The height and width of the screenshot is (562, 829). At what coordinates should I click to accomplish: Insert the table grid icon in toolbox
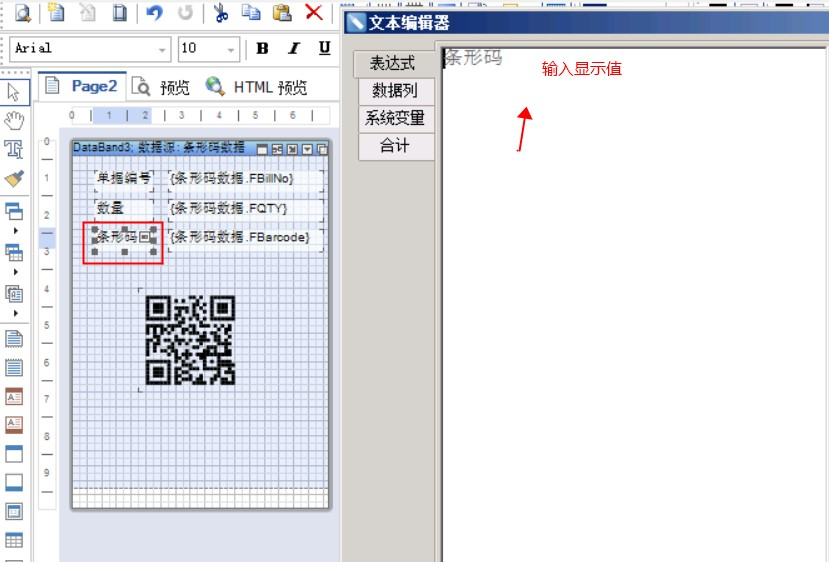(14, 540)
